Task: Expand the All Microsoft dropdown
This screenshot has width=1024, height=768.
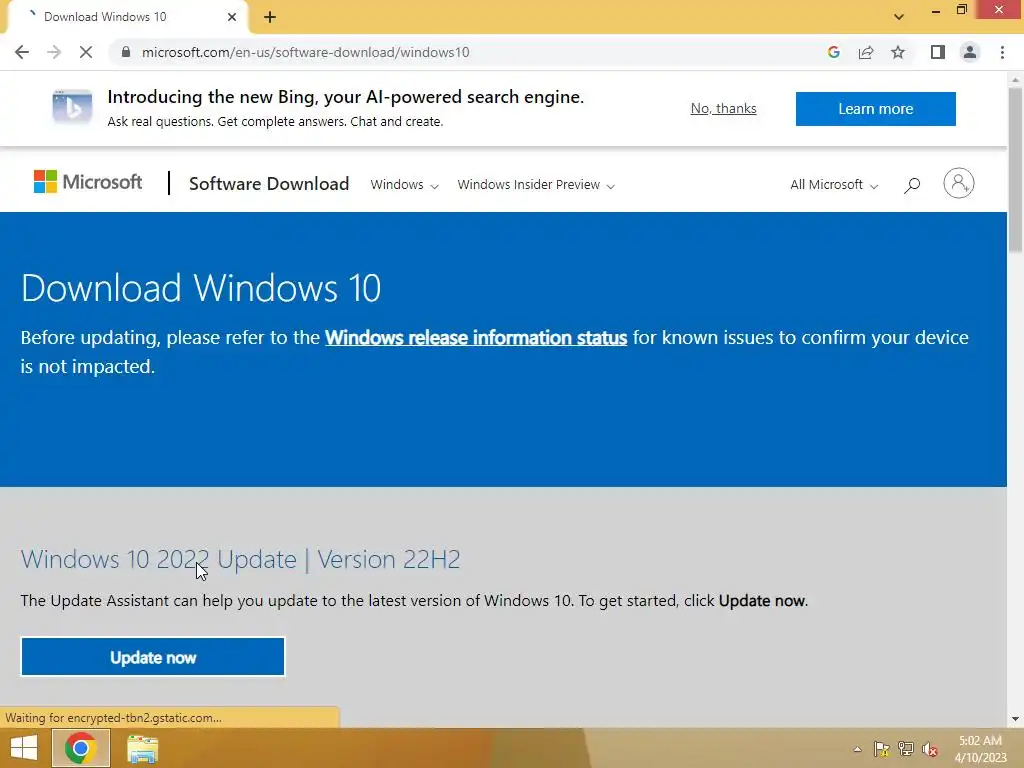Action: (x=834, y=185)
